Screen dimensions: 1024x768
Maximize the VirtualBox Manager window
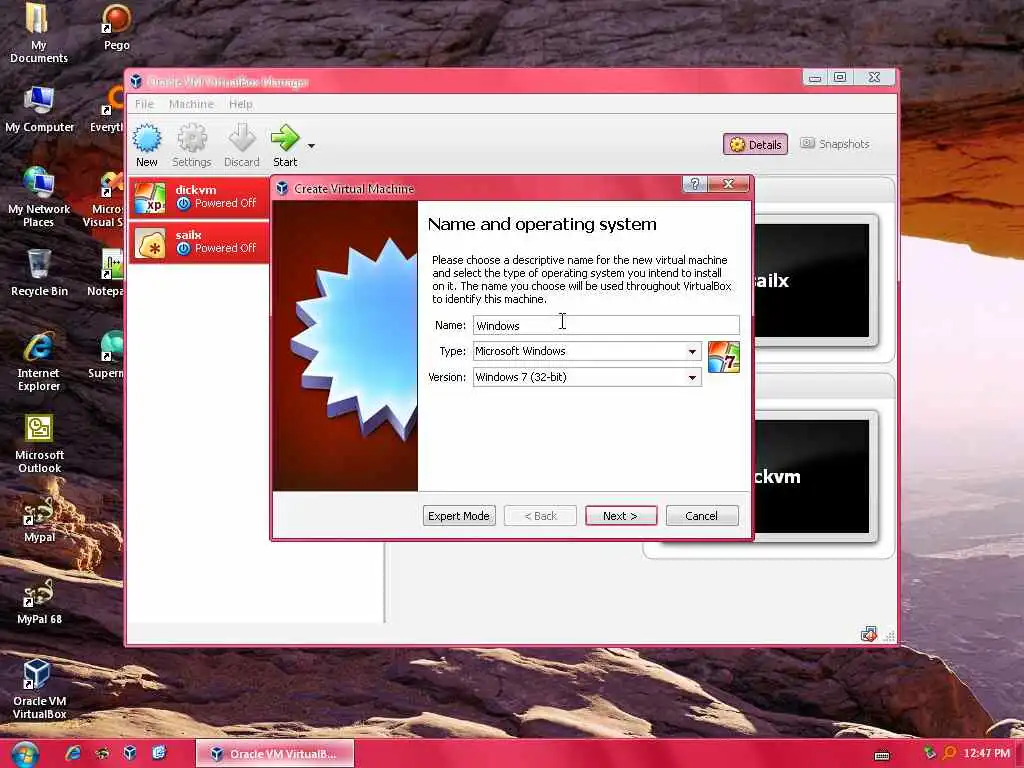click(x=840, y=77)
